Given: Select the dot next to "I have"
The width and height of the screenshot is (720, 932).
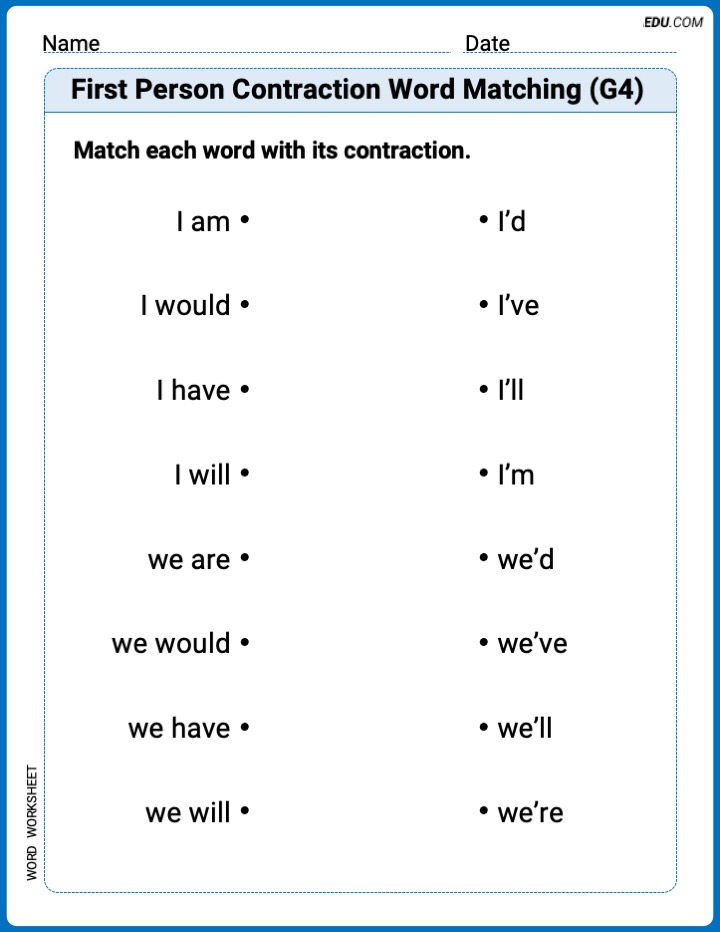Looking at the screenshot, I should 244,389.
